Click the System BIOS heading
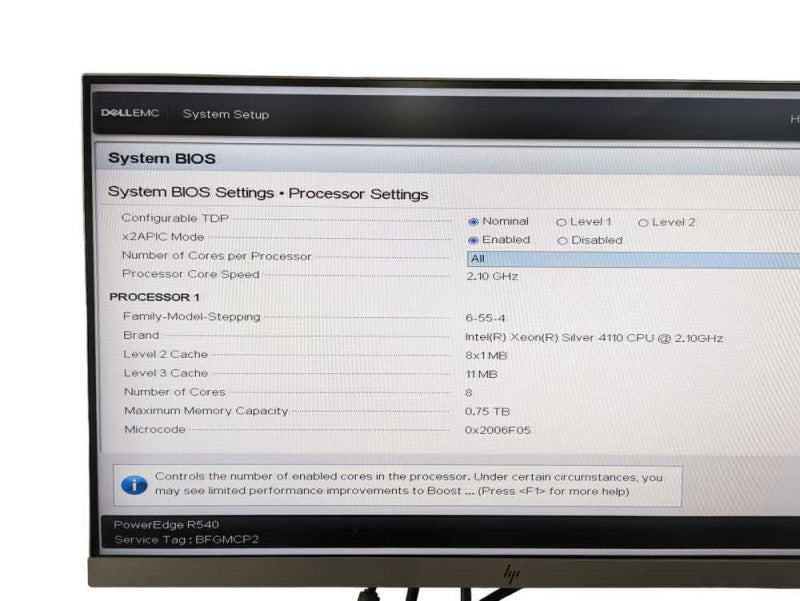This screenshot has height=601, width=800. click(x=162, y=158)
